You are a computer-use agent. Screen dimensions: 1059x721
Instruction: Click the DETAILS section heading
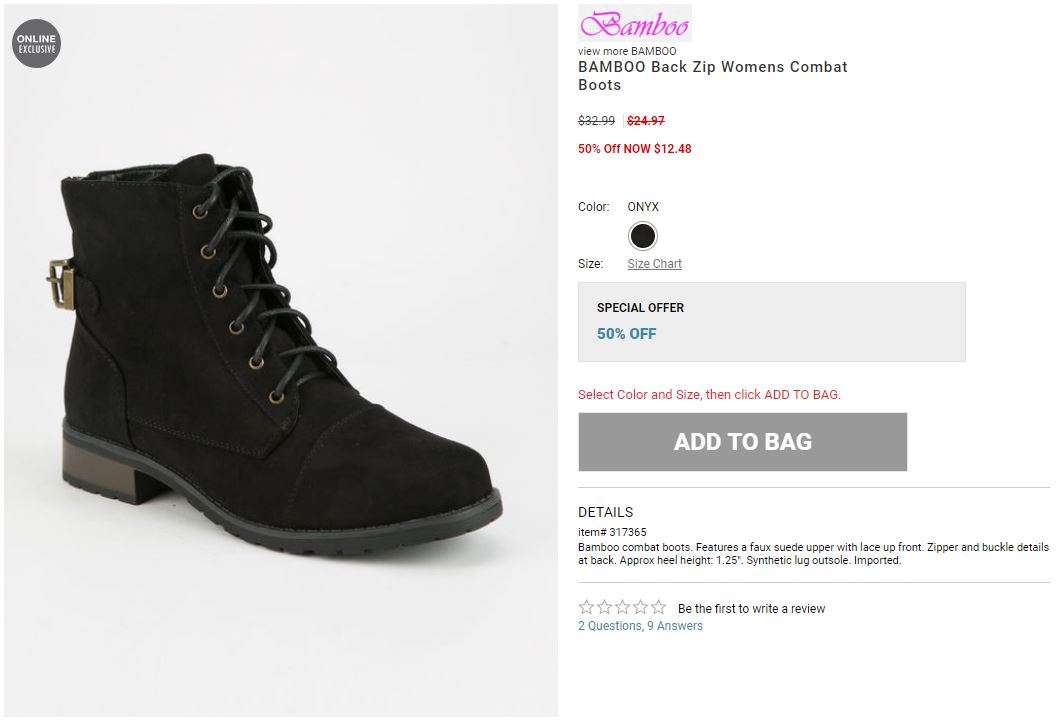[x=605, y=512]
